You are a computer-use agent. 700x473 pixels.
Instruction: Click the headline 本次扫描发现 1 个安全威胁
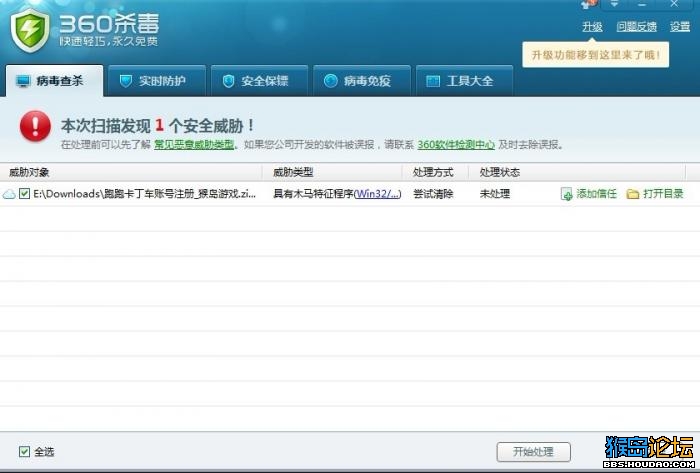(x=158, y=126)
